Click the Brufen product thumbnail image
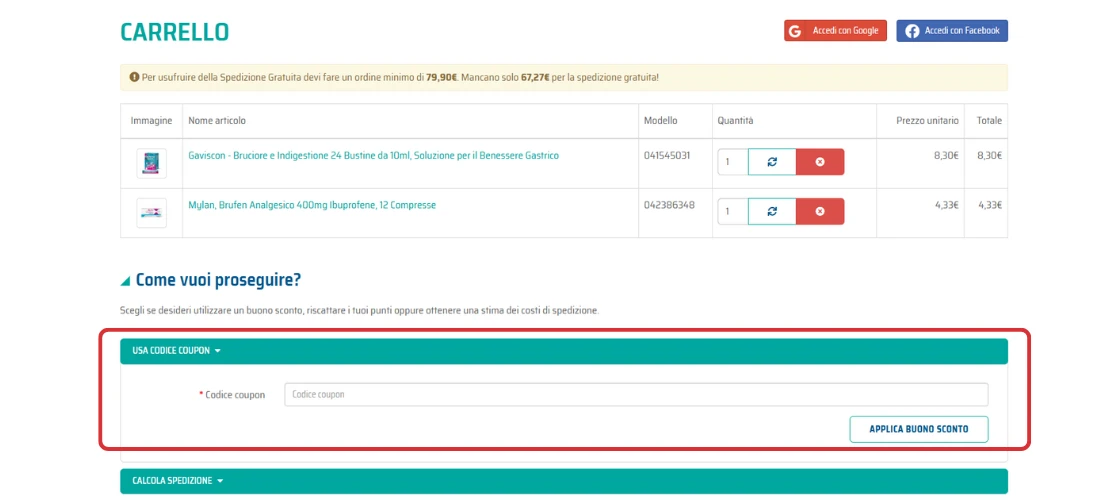The height and width of the screenshot is (500, 1109). (151, 213)
